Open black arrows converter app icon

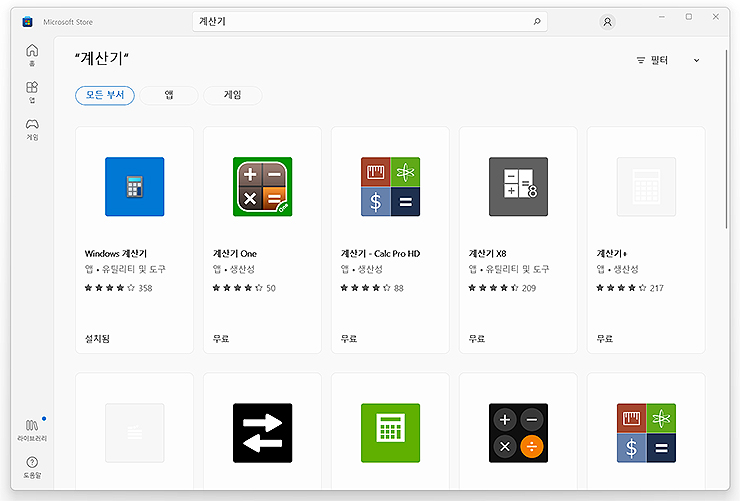click(x=262, y=433)
